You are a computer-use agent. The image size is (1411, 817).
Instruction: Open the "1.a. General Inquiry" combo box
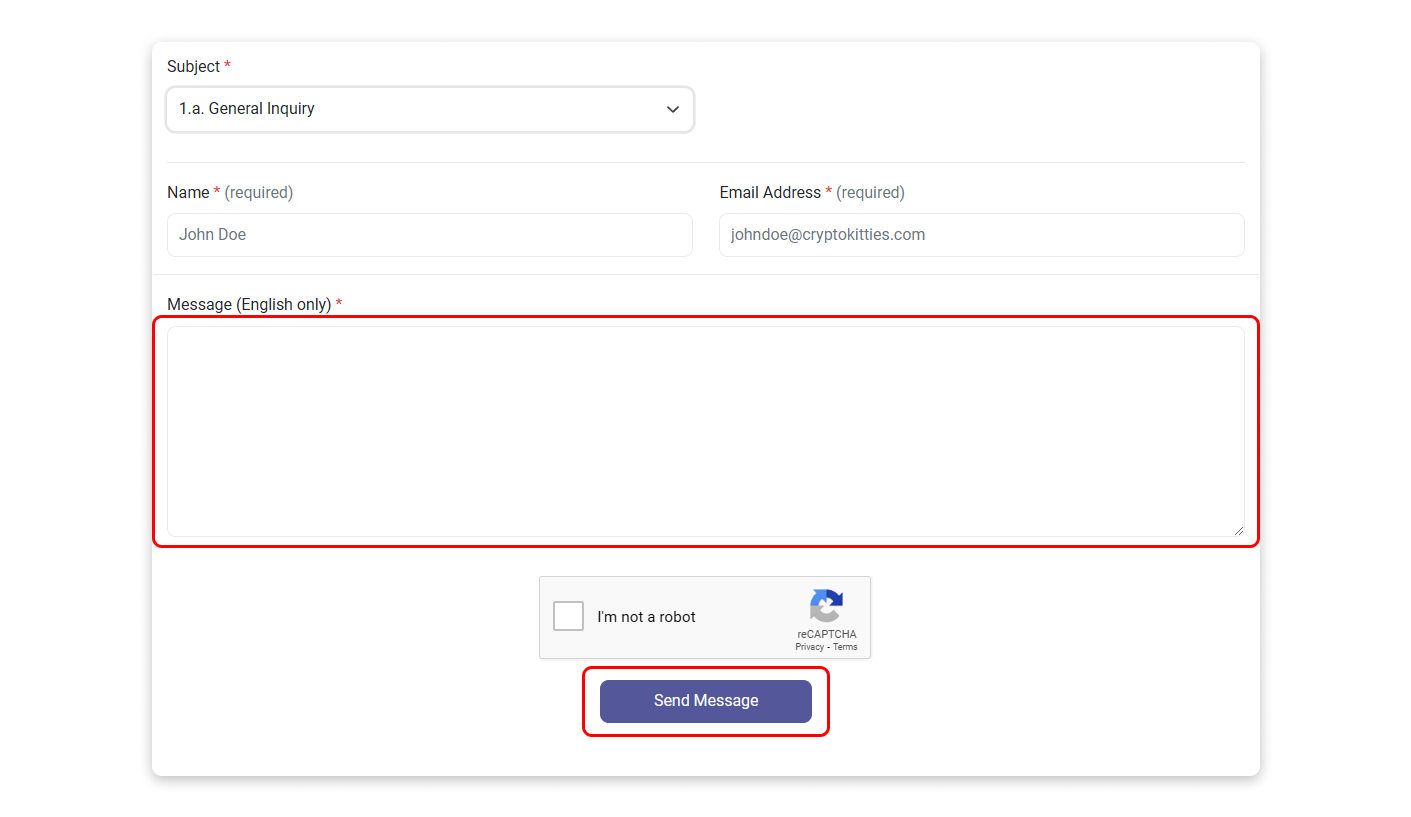click(x=429, y=109)
